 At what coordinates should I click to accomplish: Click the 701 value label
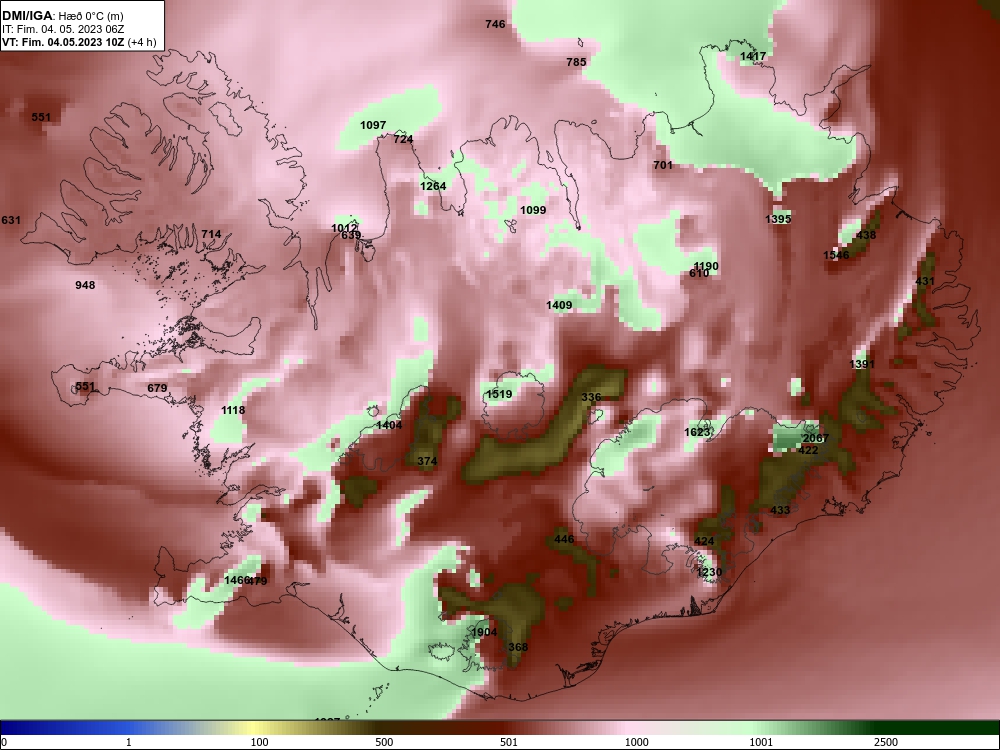tap(663, 165)
